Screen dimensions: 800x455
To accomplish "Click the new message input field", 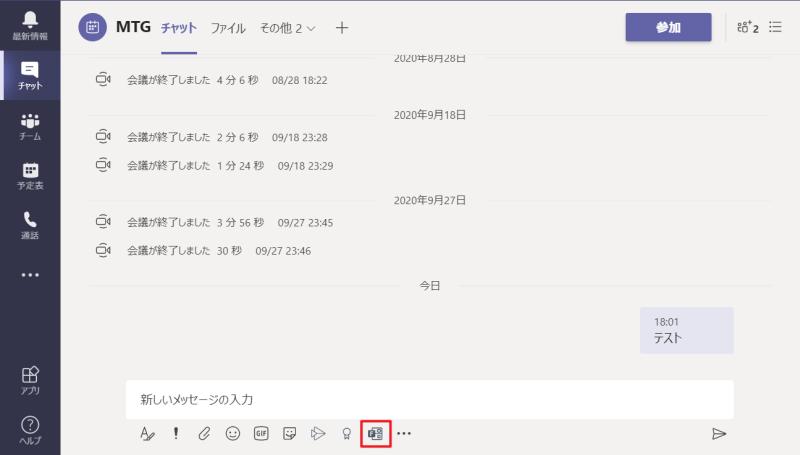I will [x=430, y=399].
